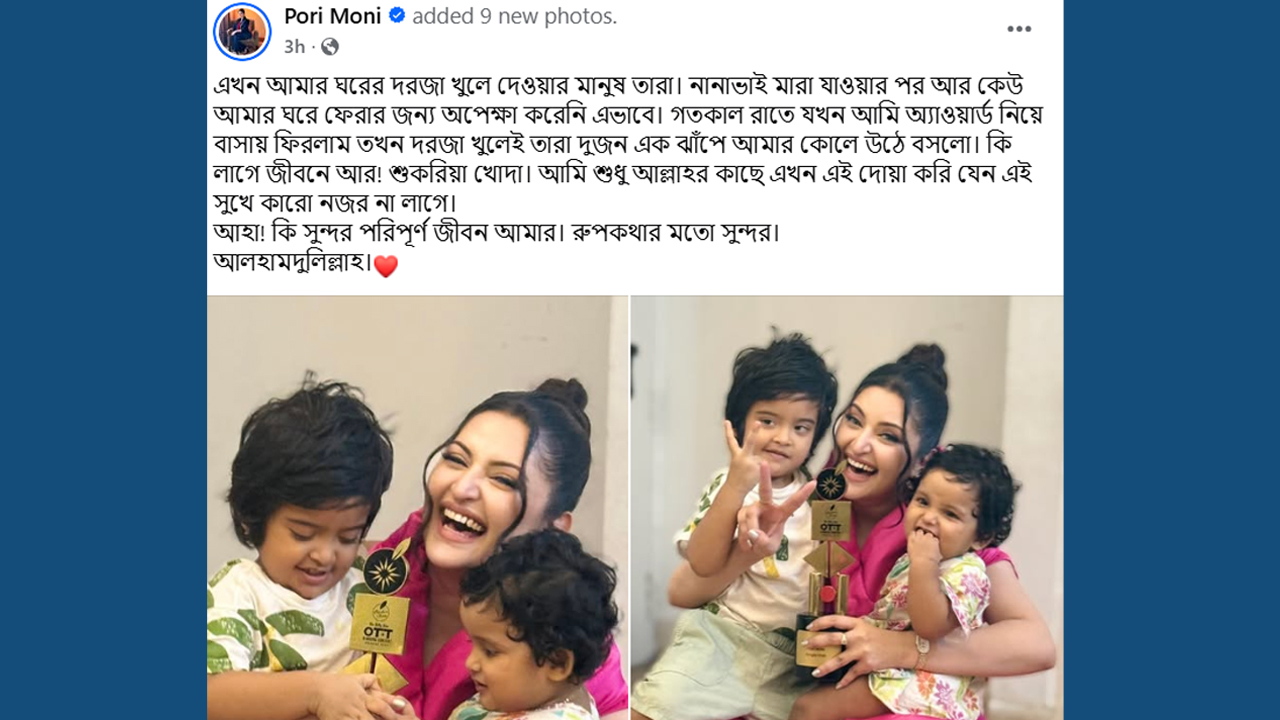
Task: Open the three-dot post options menu
Action: tap(1019, 29)
